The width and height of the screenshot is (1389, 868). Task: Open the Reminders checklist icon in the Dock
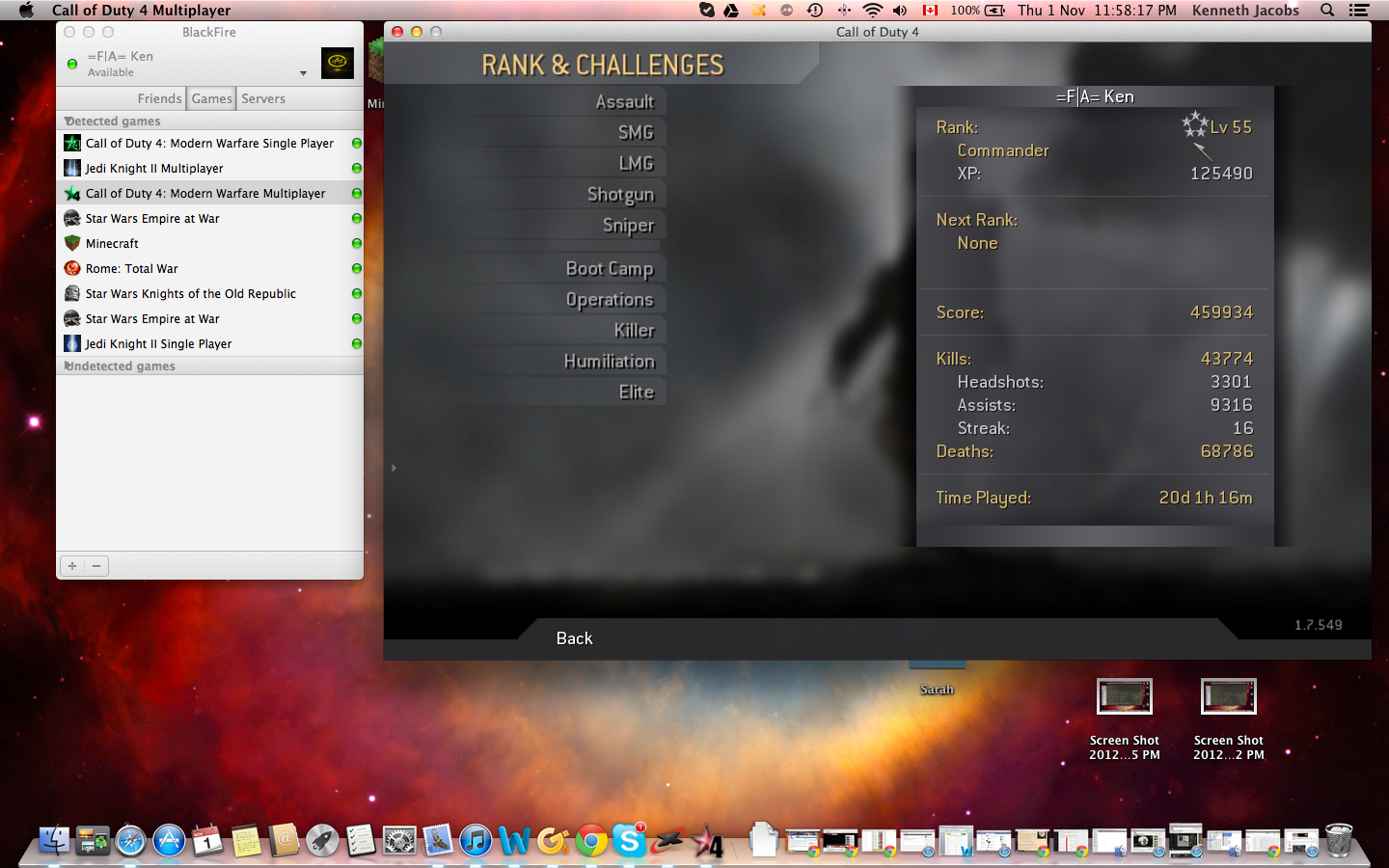tap(361, 841)
